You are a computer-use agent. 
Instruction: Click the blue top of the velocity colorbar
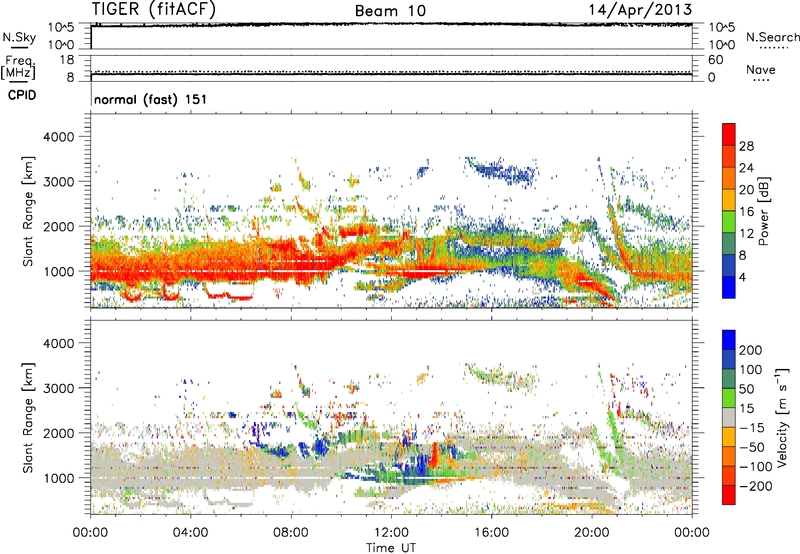[729, 340]
